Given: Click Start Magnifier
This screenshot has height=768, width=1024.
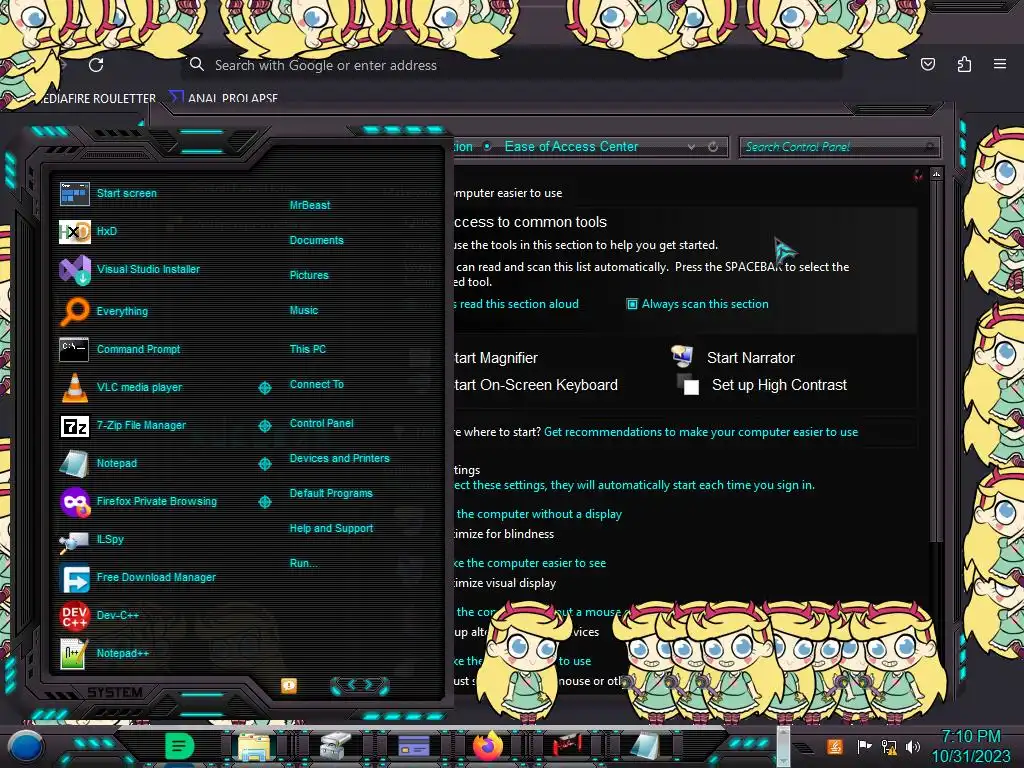Looking at the screenshot, I should [x=496, y=358].
